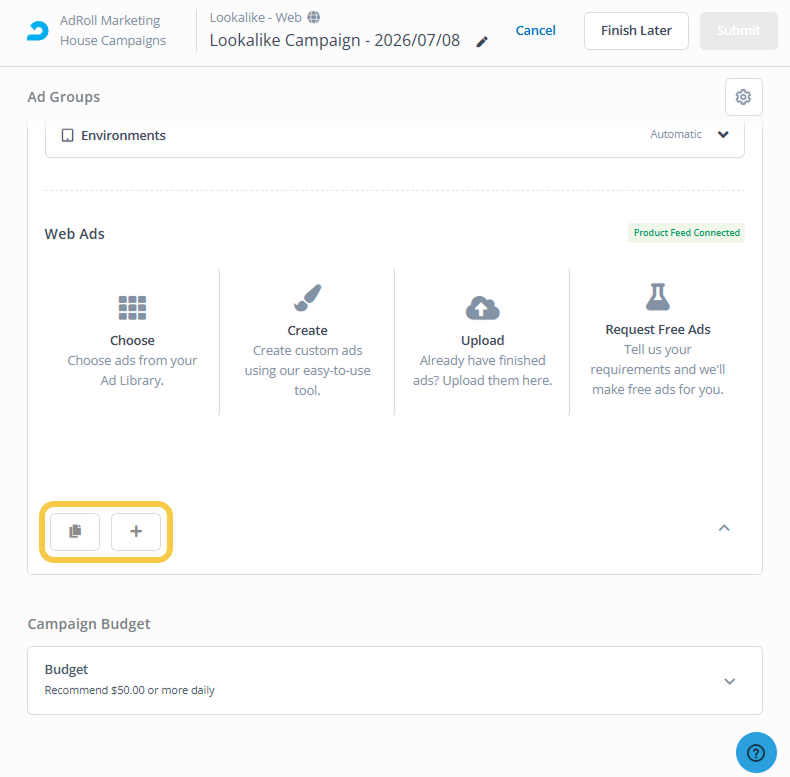The width and height of the screenshot is (790, 777).
Task: Click the disabled Submit button
Action: (x=738, y=31)
